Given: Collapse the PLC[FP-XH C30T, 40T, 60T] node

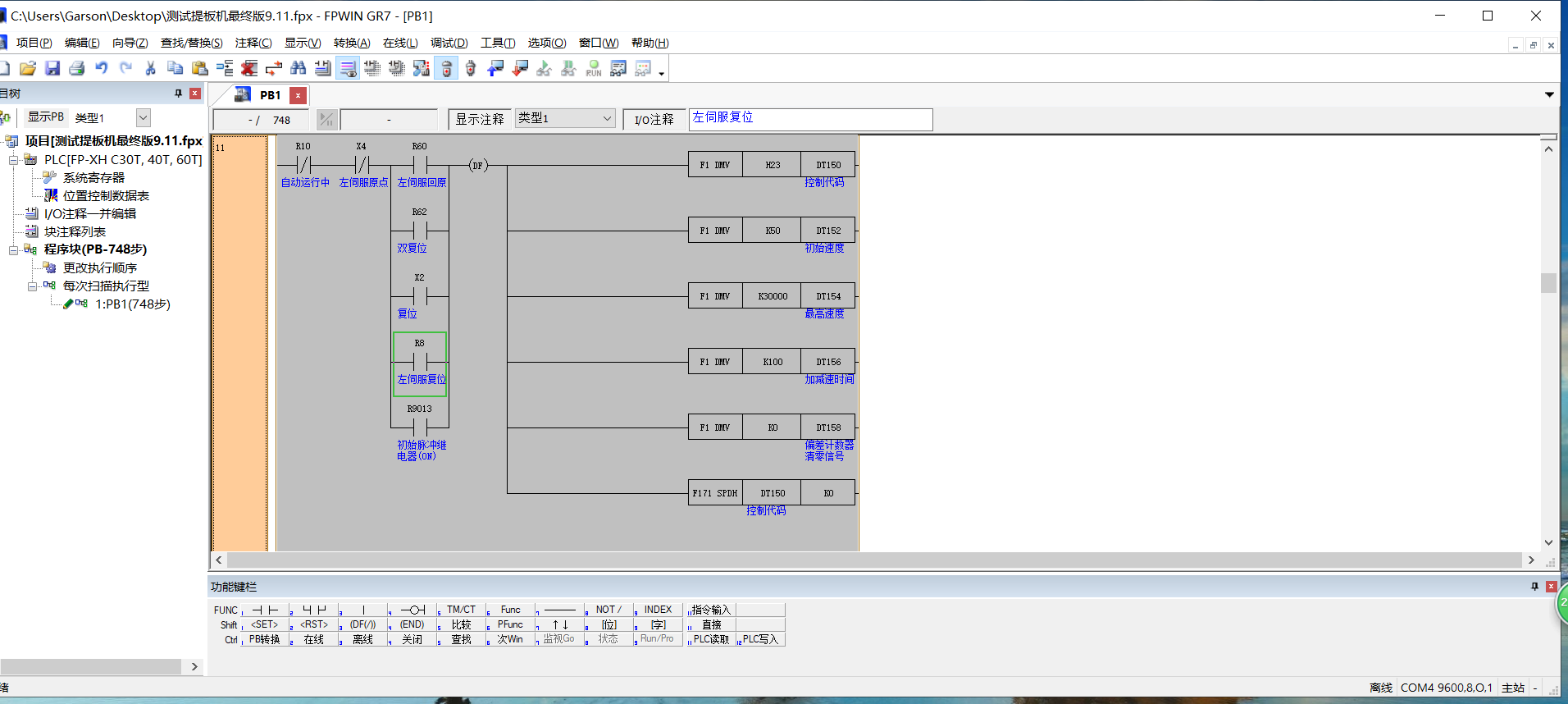Looking at the screenshot, I should (14, 160).
